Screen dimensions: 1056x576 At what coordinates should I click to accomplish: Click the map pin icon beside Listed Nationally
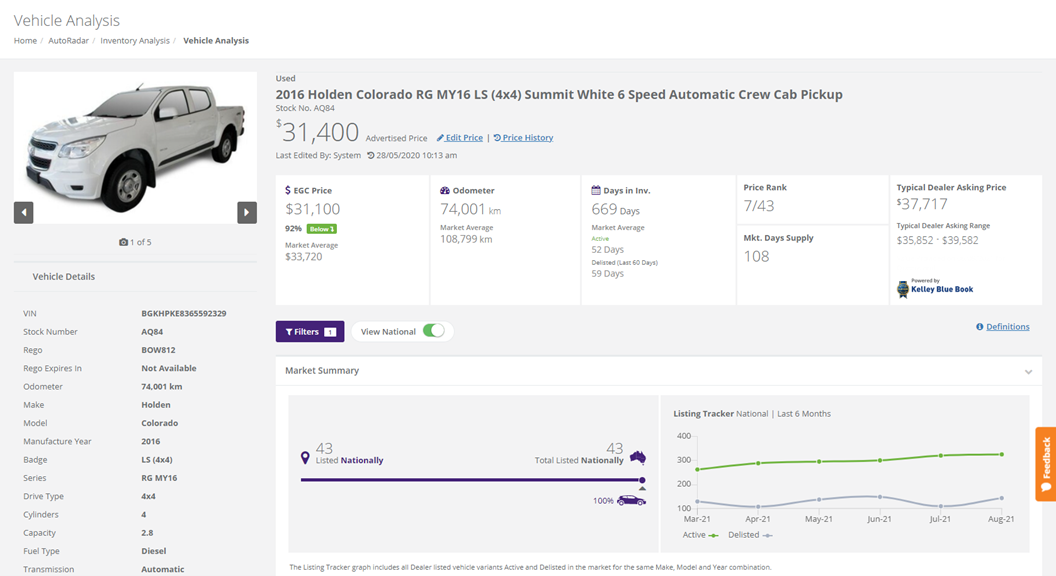point(305,458)
